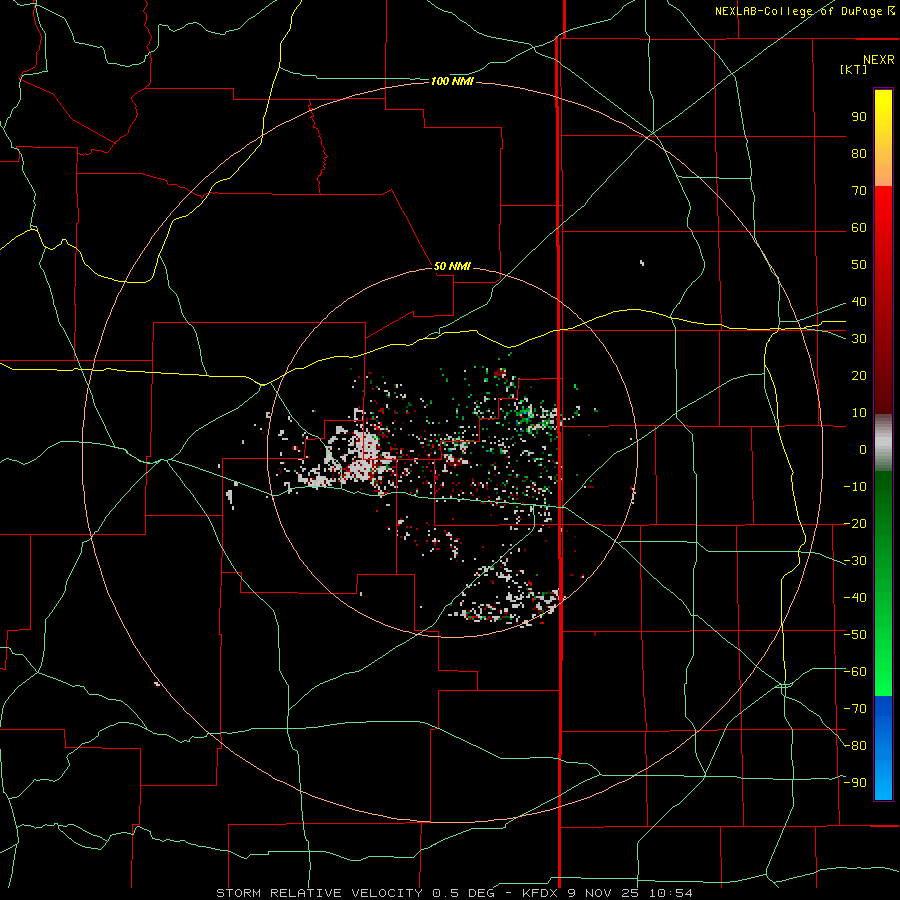Click the -10 value on the velocity scale
Image resolution: width=900 pixels, height=900 pixels.
(x=855, y=487)
